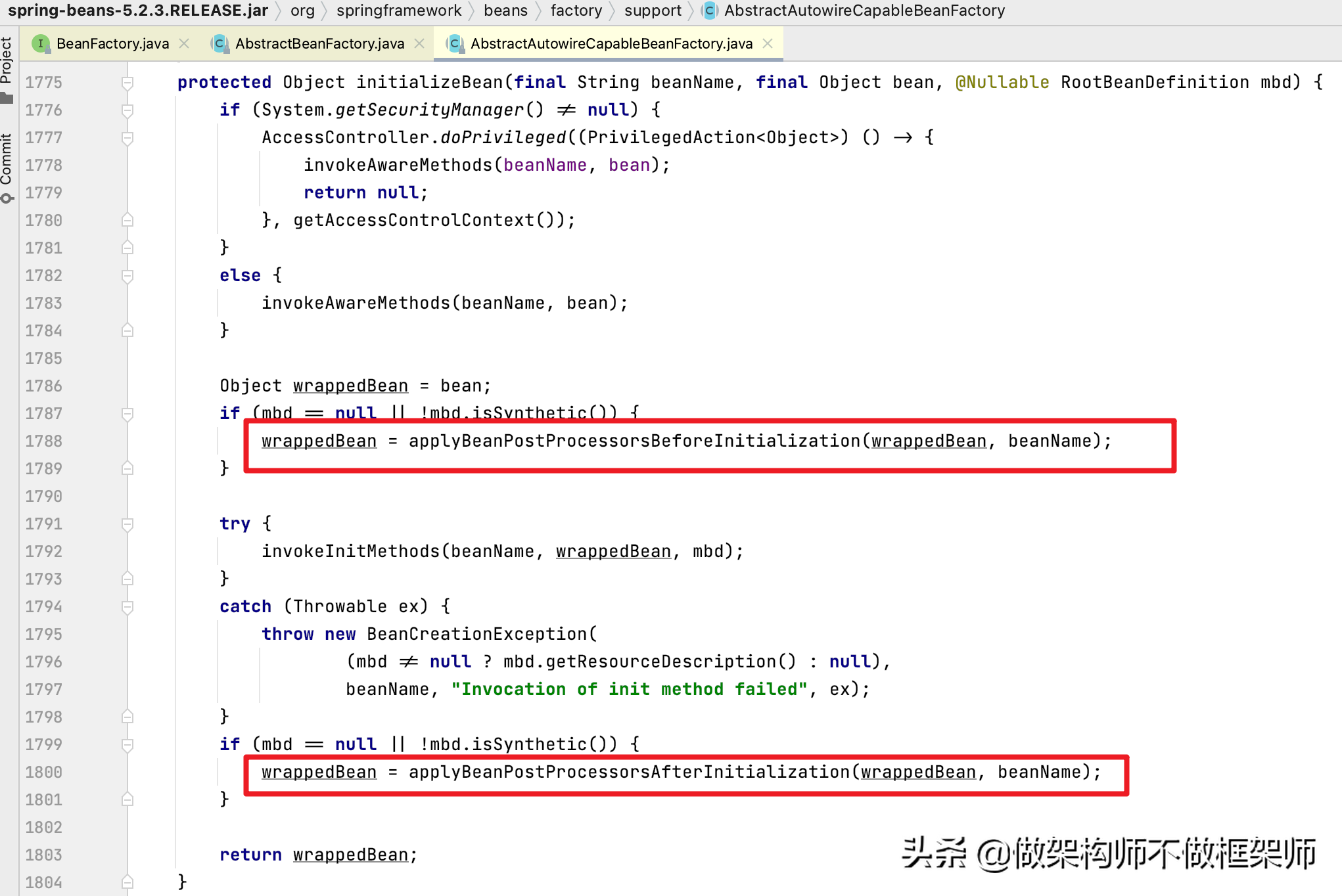
Task: Click on the applyBeanPostProcessorsAfterInitialization method call
Action: [629, 772]
